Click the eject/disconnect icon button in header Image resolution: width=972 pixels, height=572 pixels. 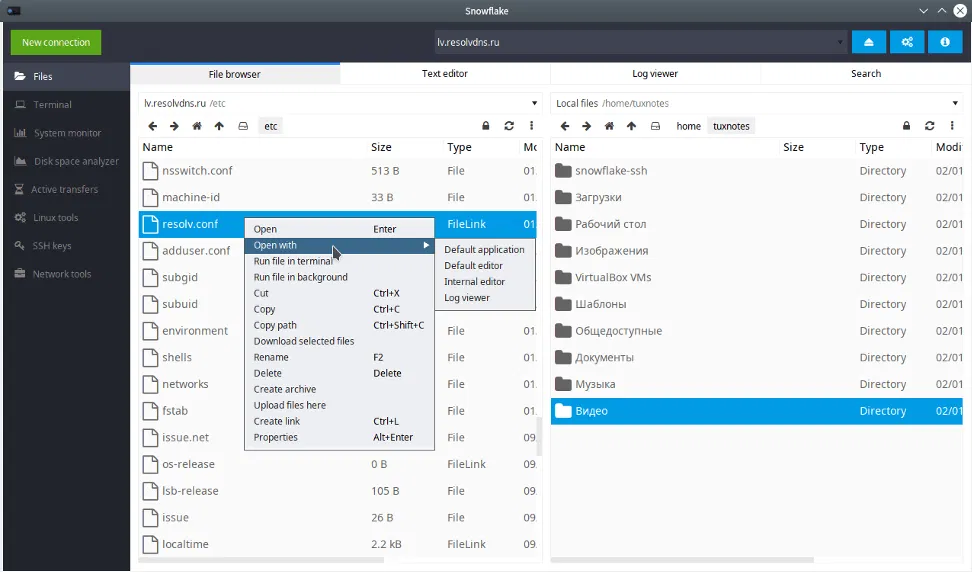(x=868, y=42)
